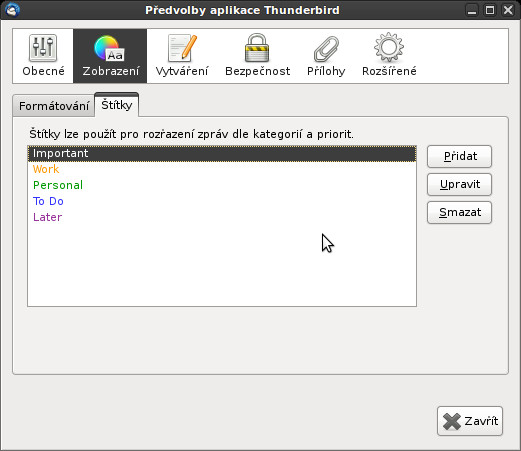Viewport: 521px width, 451px height.
Task: Open the Obecné preferences sliders icon
Action: [43, 48]
